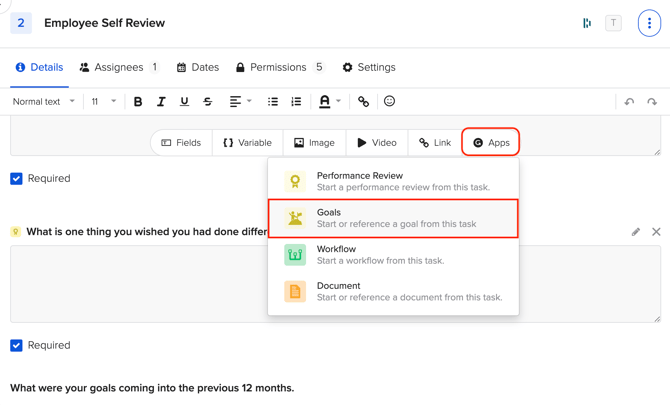Switch to the Assignees tab
670x405 pixels.
pyautogui.click(x=119, y=67)
